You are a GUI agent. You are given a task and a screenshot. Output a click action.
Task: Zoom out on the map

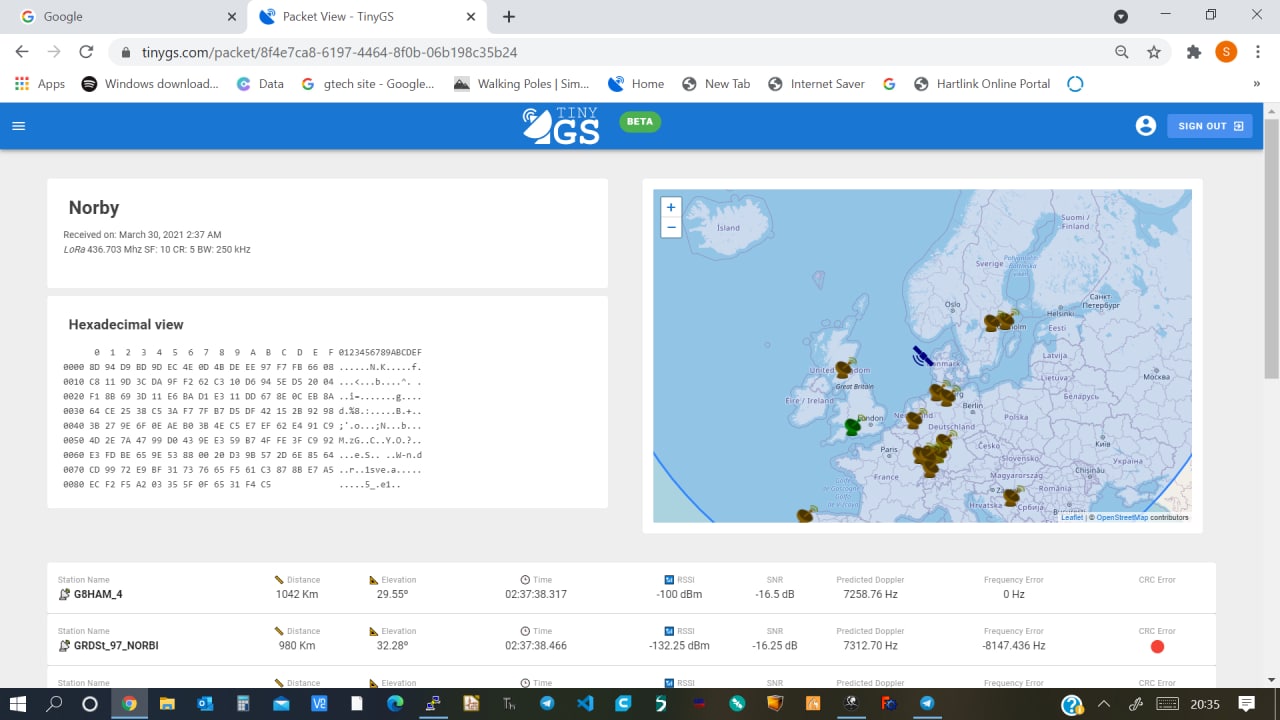671,227
